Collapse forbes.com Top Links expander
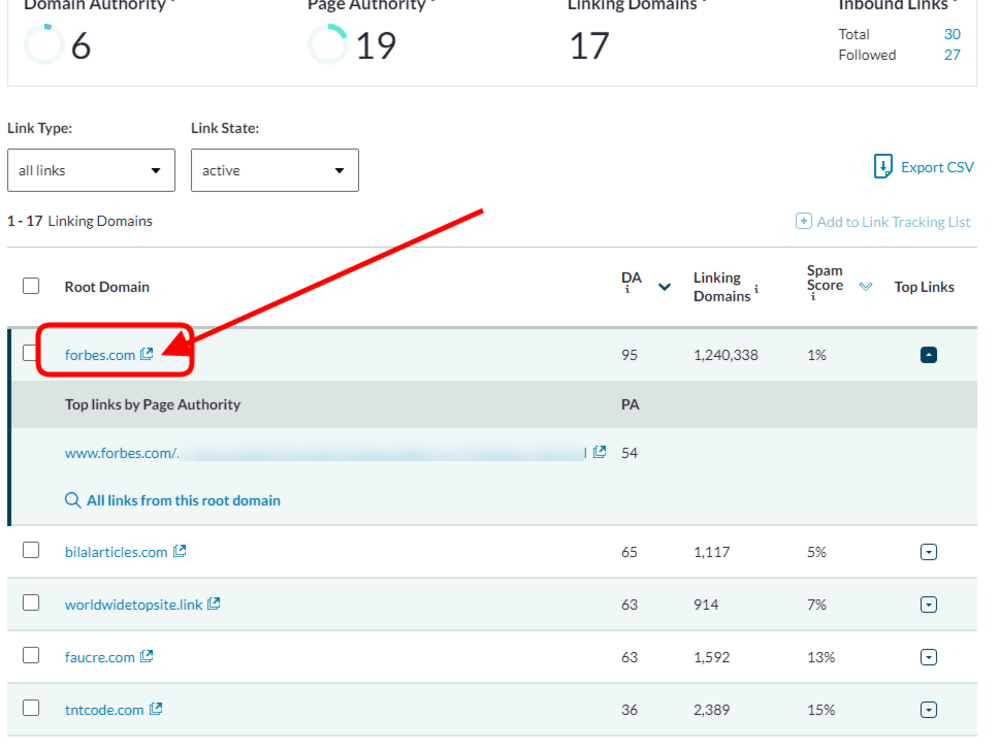Screen dimensions: 1000x750 click(x=929, y=355)
